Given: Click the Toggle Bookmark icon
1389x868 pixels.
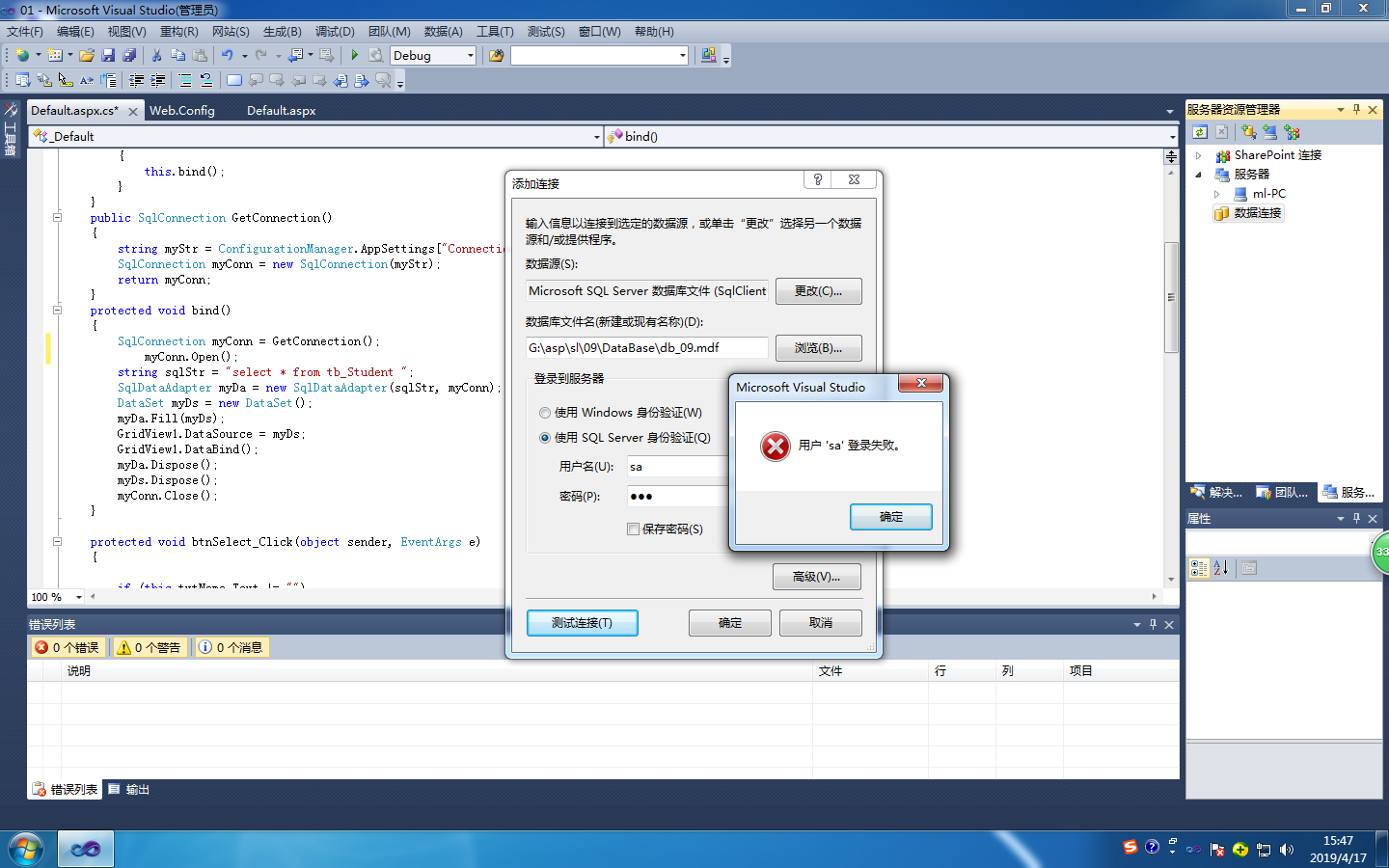Looking at the screenshot, I should pos(234,80).
